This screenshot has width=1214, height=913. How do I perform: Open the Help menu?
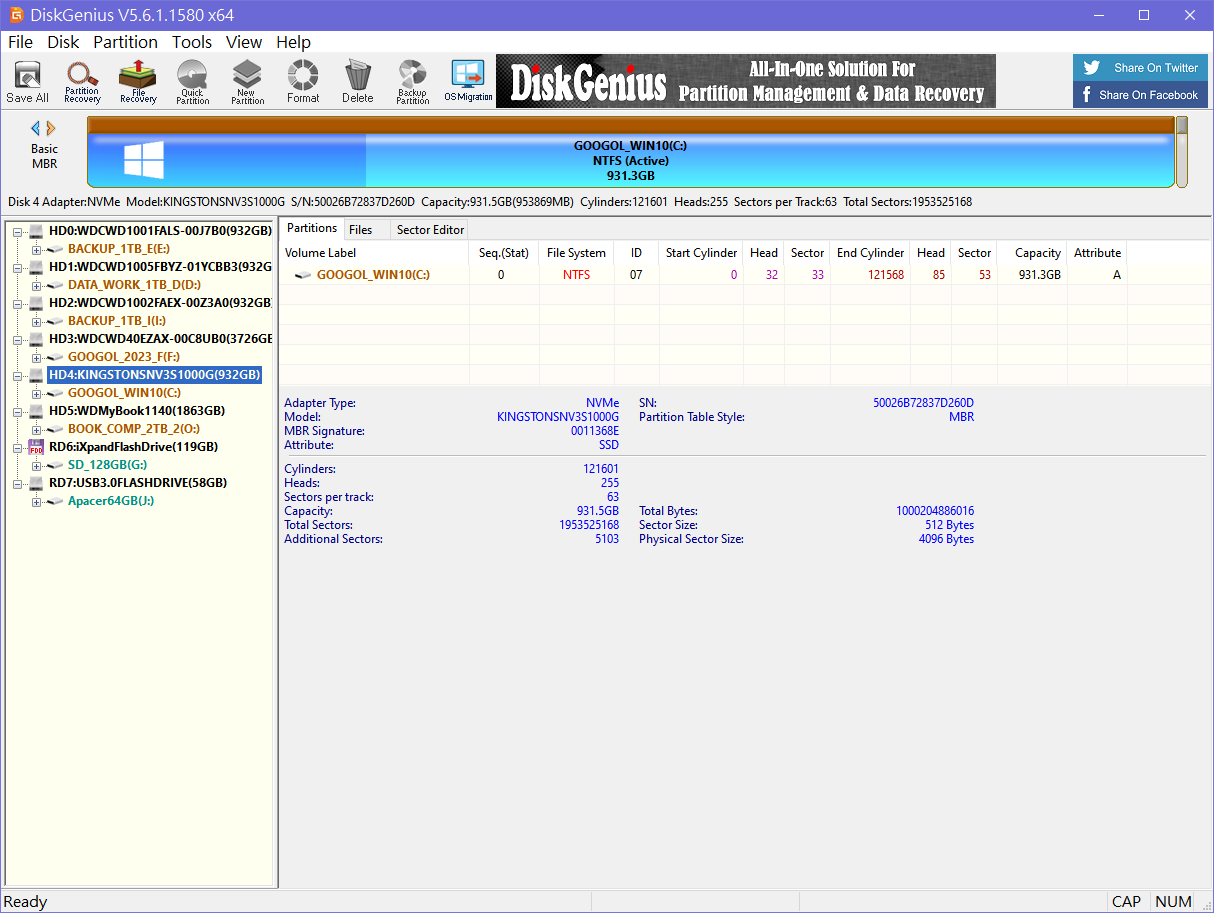pyautogui.click(x=293, y=42)
